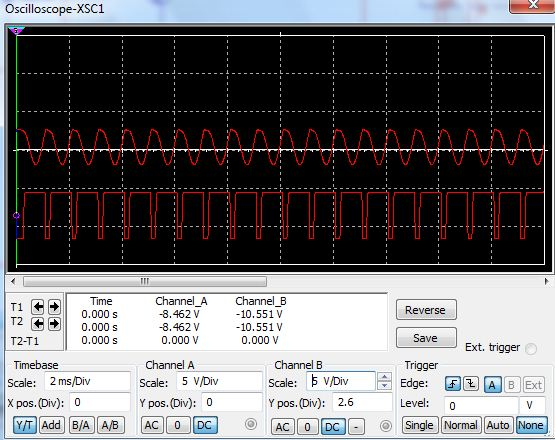Click the T2-T1 label

tap(25, 341)
